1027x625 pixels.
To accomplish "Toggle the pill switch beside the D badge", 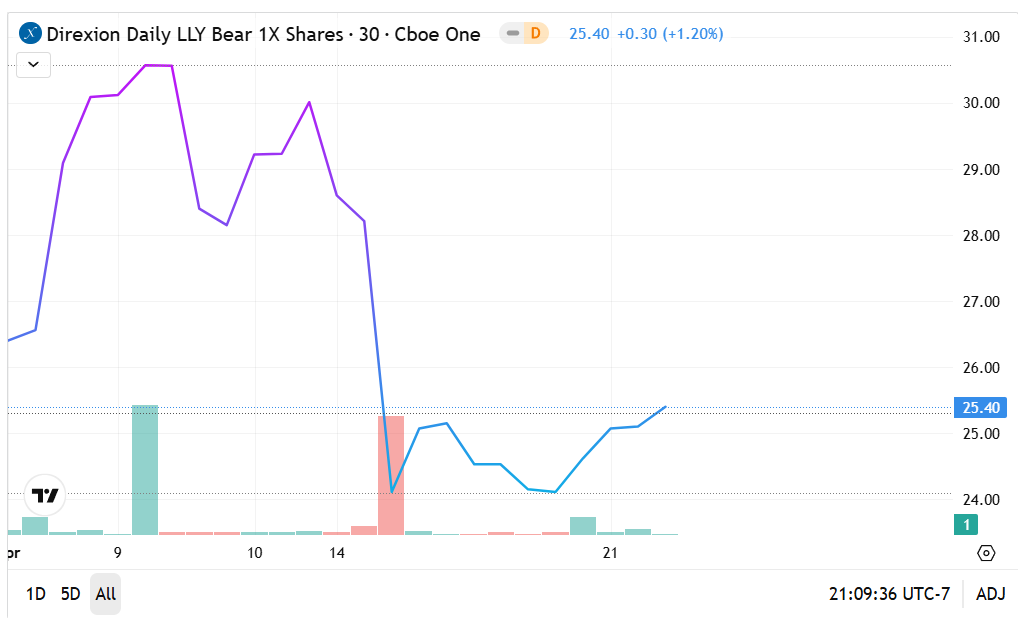I will [514, 33].
